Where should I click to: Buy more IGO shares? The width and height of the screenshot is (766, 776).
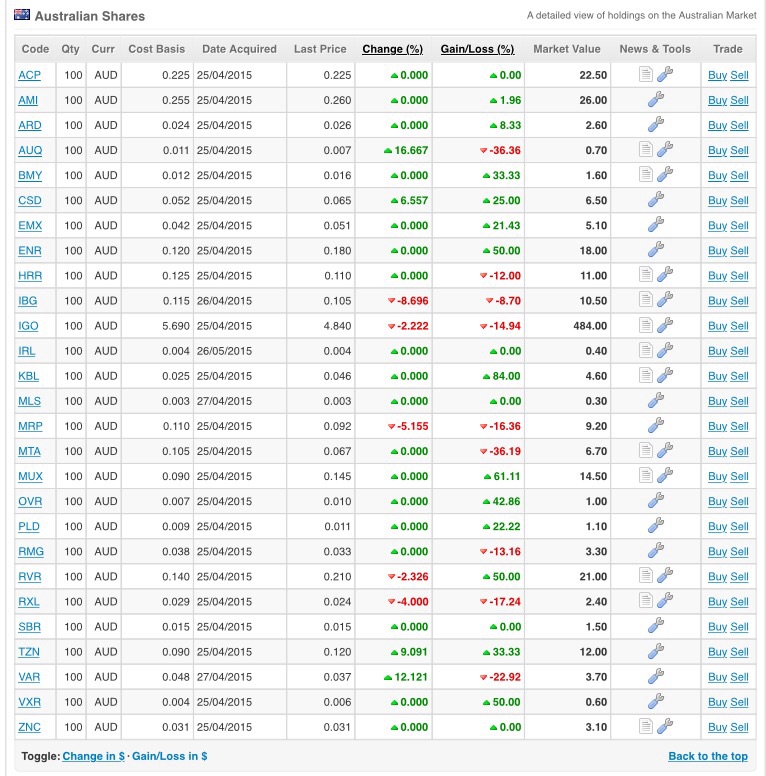[717, 326]
